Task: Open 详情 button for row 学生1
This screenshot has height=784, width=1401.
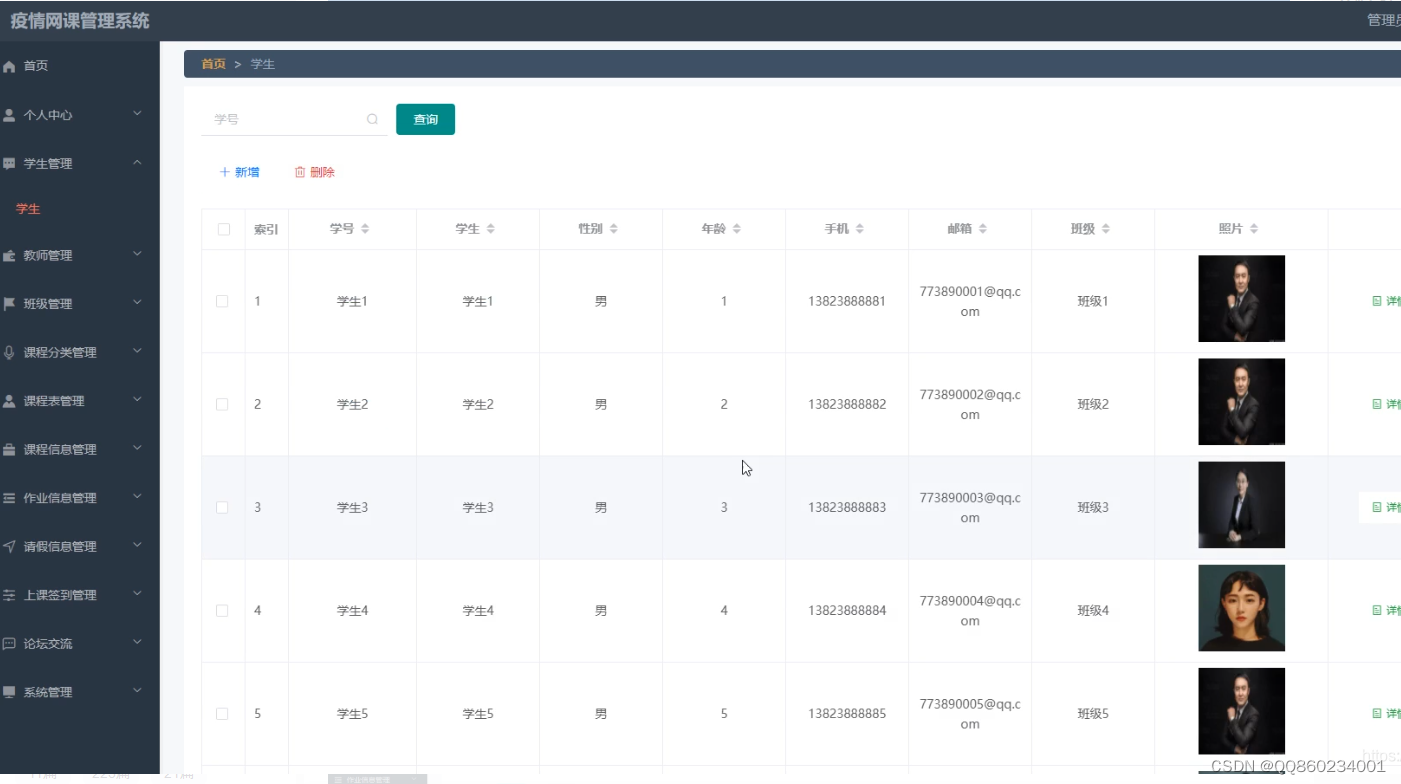Action: [x=1386, y=301]
